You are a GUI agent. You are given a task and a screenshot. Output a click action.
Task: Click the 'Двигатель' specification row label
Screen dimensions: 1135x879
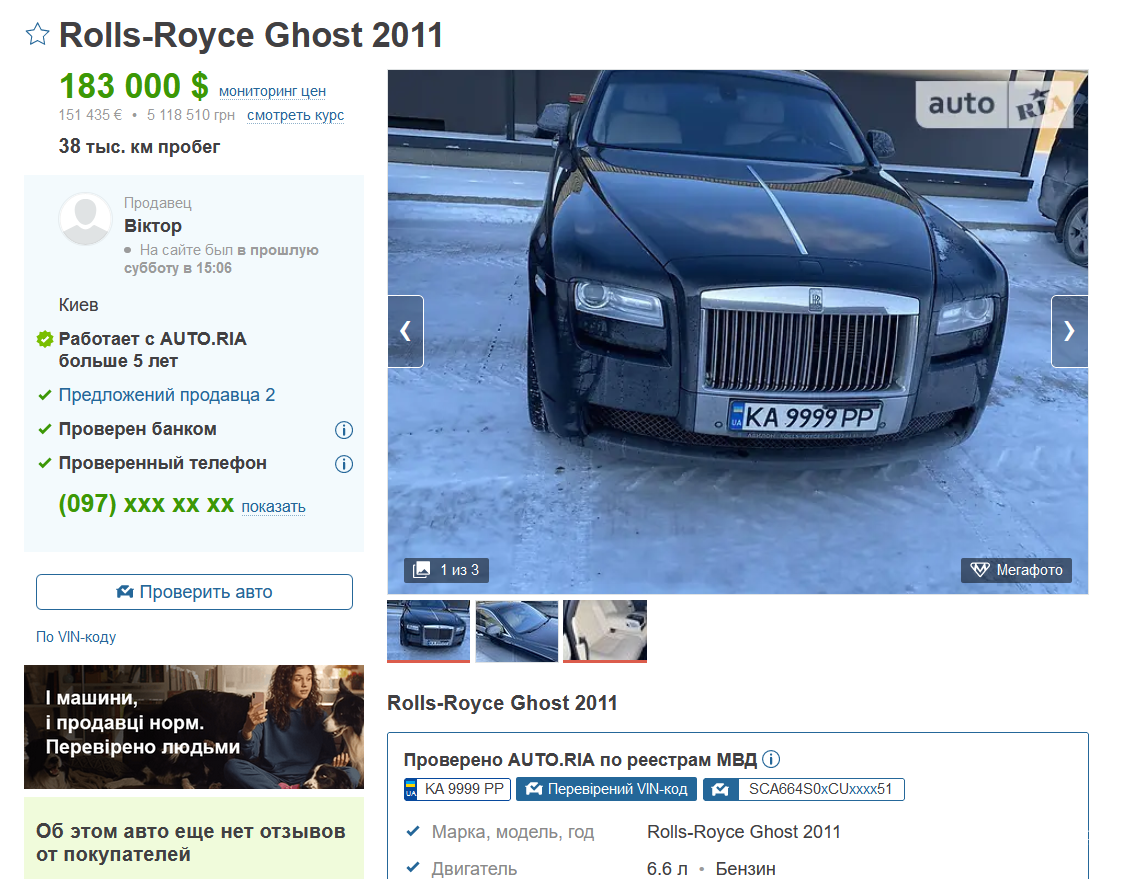click(x=474, y=868)
